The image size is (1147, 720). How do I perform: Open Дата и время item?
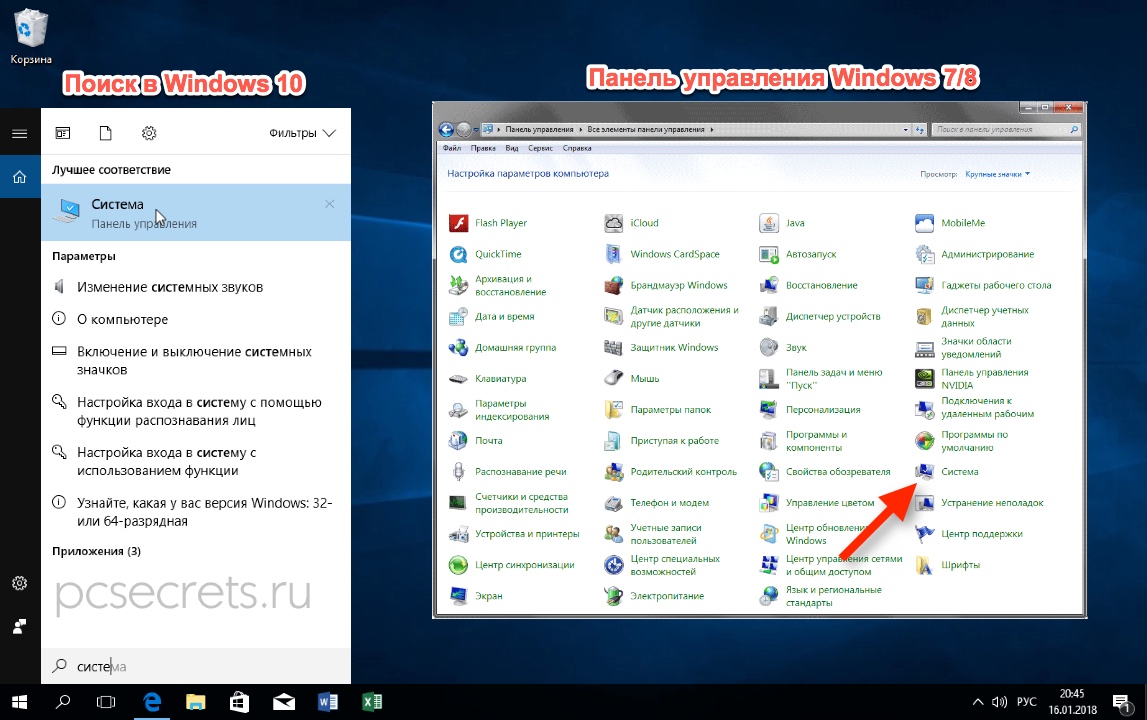492,316
